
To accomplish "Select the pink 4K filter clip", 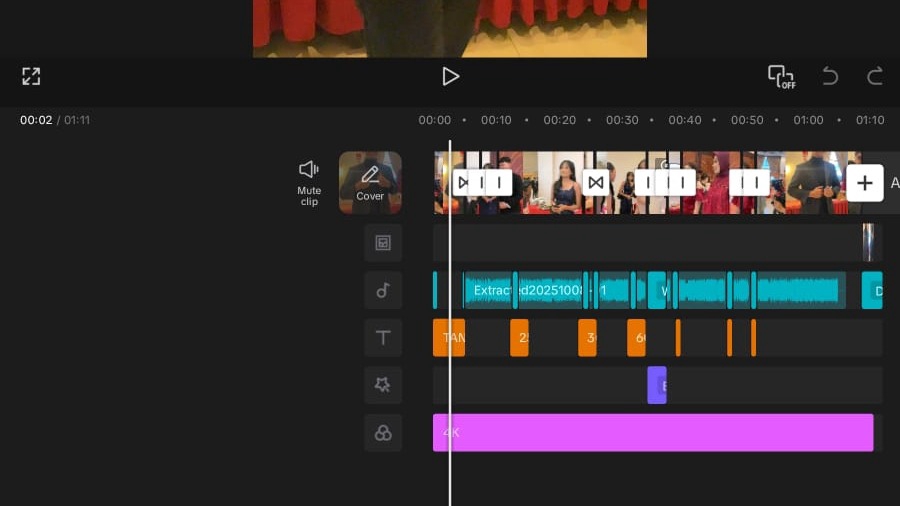I will (x=653, y=433).
